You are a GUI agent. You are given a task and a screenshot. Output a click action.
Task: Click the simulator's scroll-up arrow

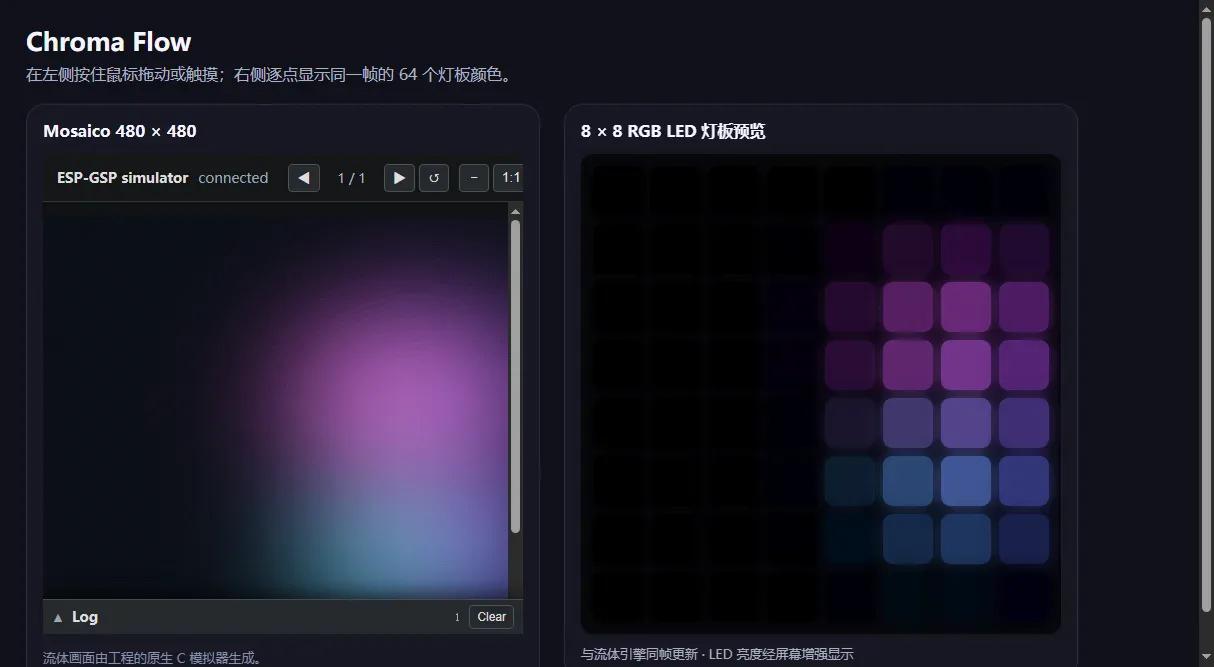(515, 211)
